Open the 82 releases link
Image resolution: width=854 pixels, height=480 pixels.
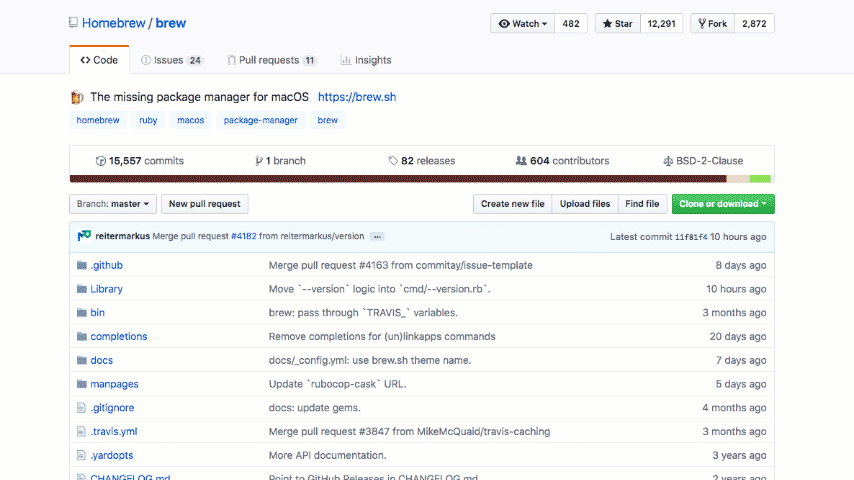coord(422,161)
